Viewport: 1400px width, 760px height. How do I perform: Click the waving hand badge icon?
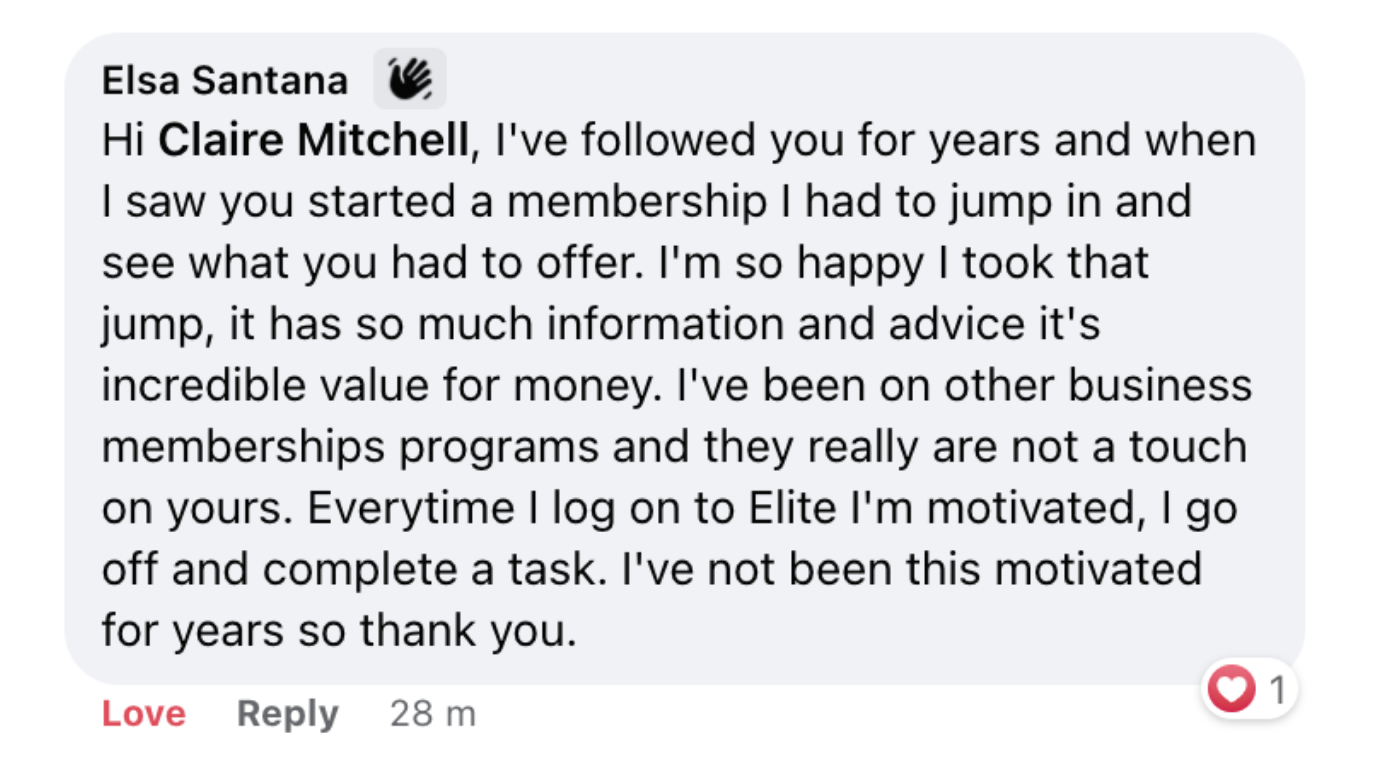pyautogui.click(x=410, y=79)
